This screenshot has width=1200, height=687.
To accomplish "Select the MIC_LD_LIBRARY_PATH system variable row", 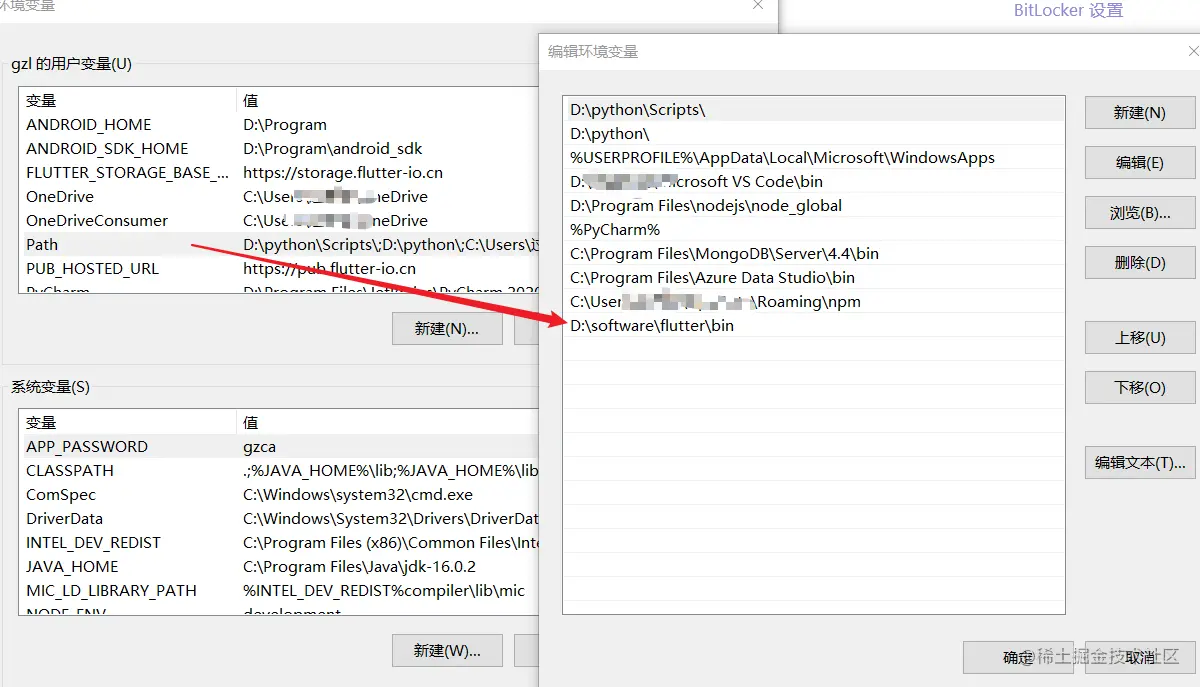I will tap(279, 591).
